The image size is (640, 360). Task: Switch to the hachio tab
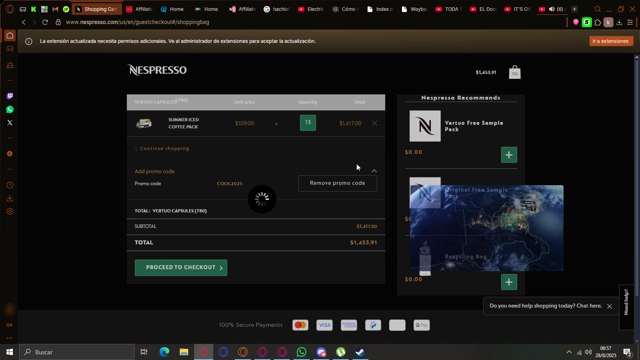tap(276, 9)
